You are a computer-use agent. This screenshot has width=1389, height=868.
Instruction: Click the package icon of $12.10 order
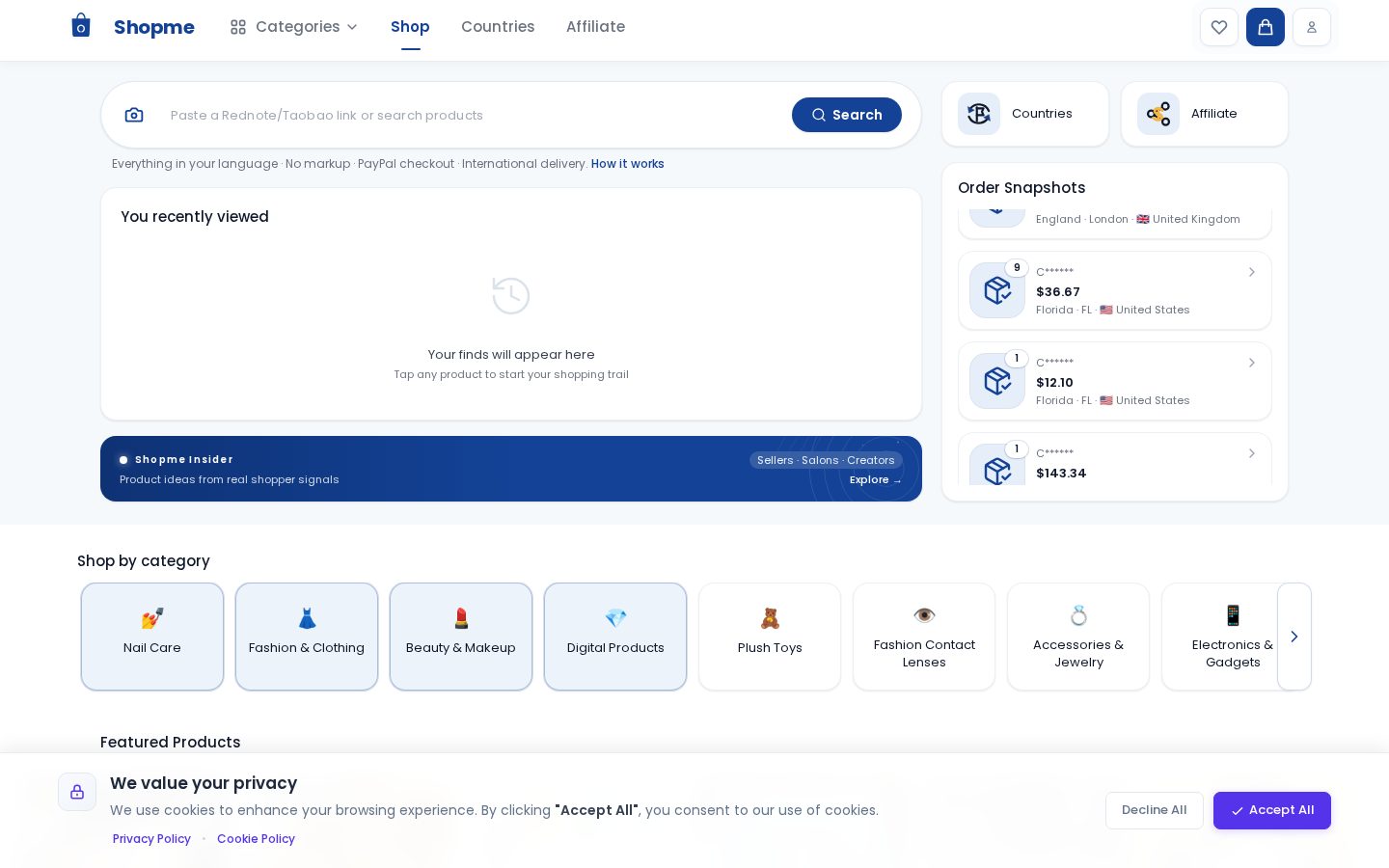coord(997,381)
